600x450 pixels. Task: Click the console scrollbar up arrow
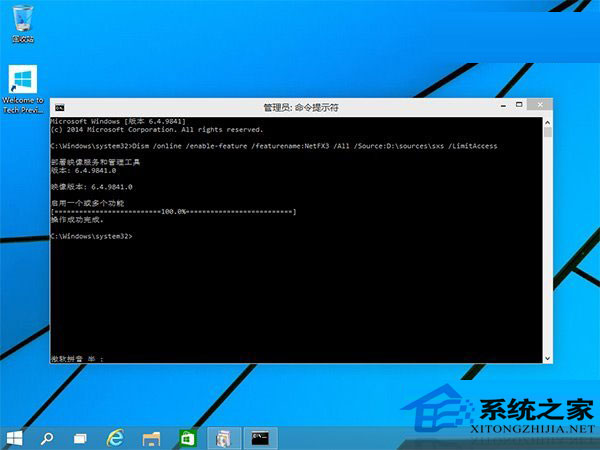[548, 123]
